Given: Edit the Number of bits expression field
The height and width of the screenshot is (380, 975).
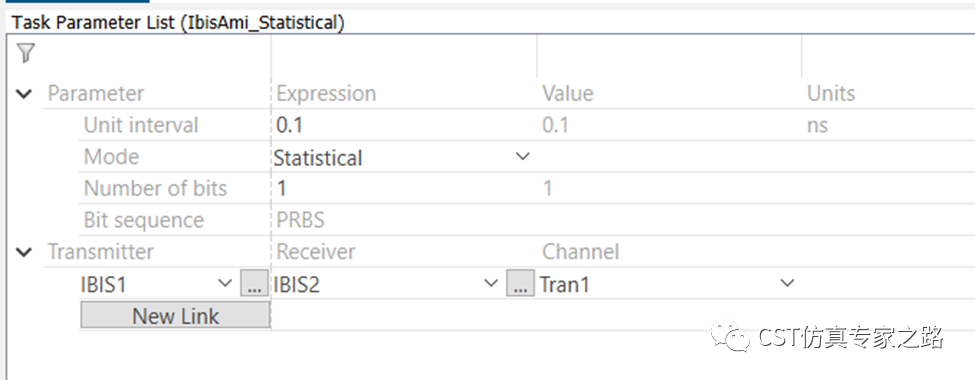Looking at the screenshot, I should (x=404, y=188).
